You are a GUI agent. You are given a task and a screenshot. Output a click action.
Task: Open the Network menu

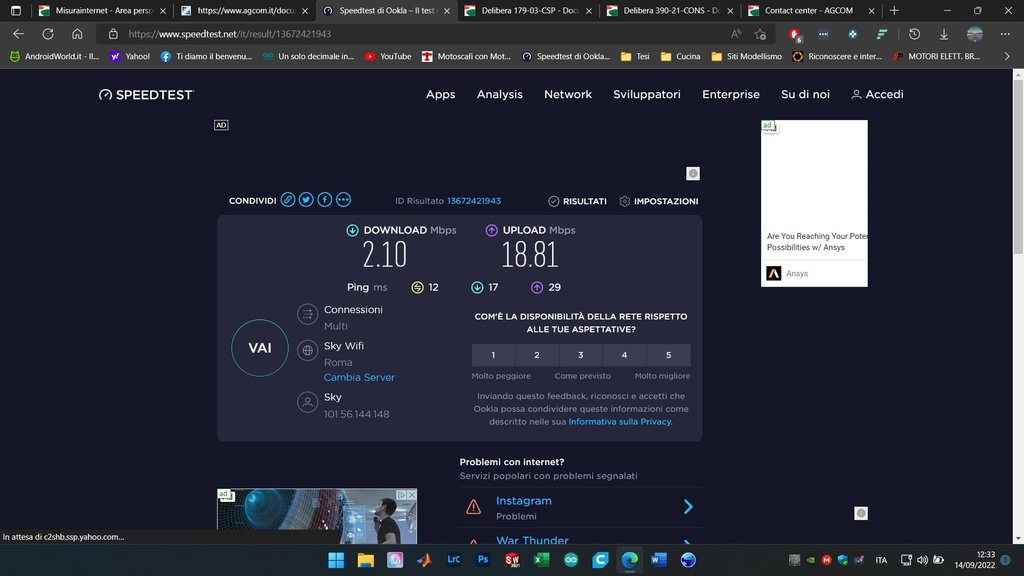pos(568,95)
